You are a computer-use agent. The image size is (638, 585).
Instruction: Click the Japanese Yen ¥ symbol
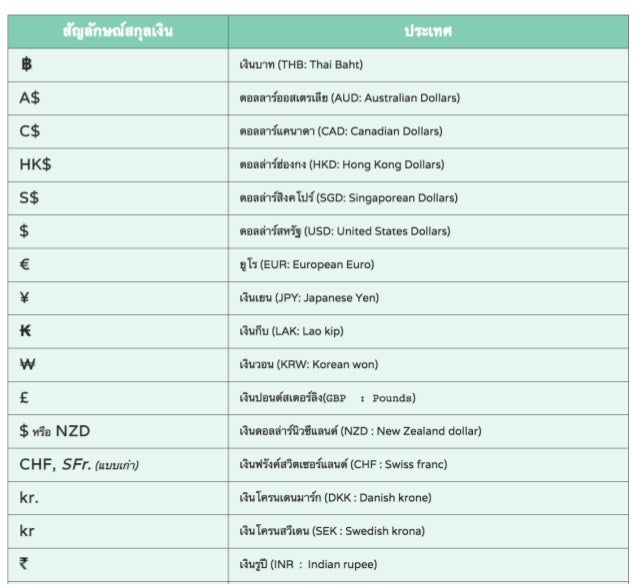pyautogui.click(x=25, y=297)
